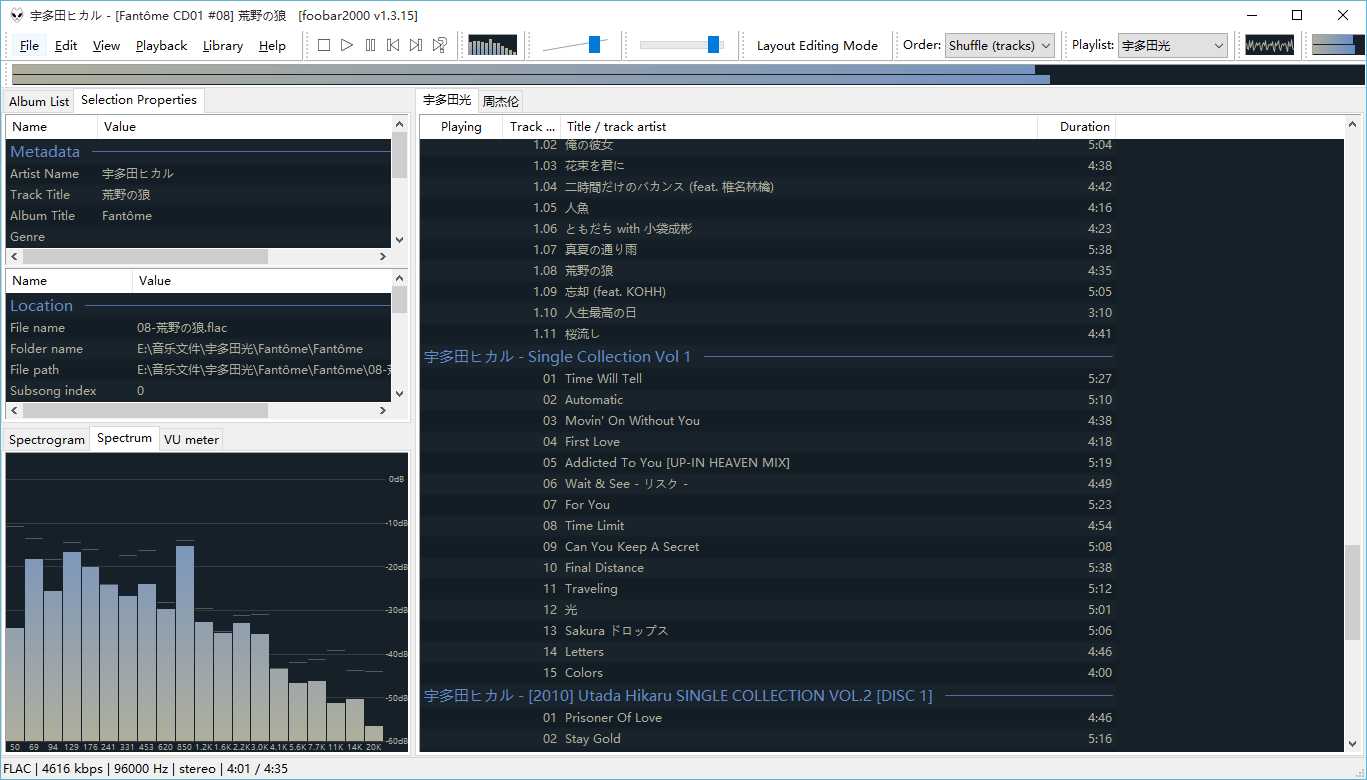Viewport: 1367px width, 780px height.
Task: Click playlist vertical scrollbar thumb
Action: point(1352,592)
